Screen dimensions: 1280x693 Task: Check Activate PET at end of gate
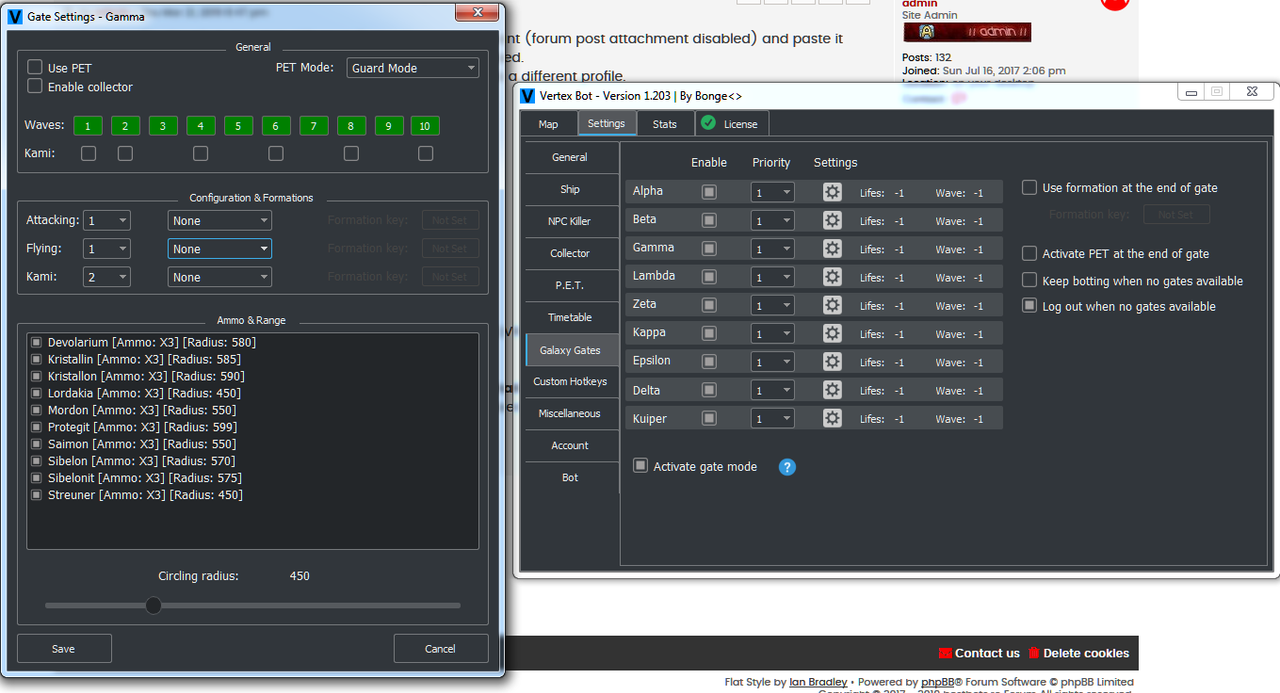[x=1029, y=253]
